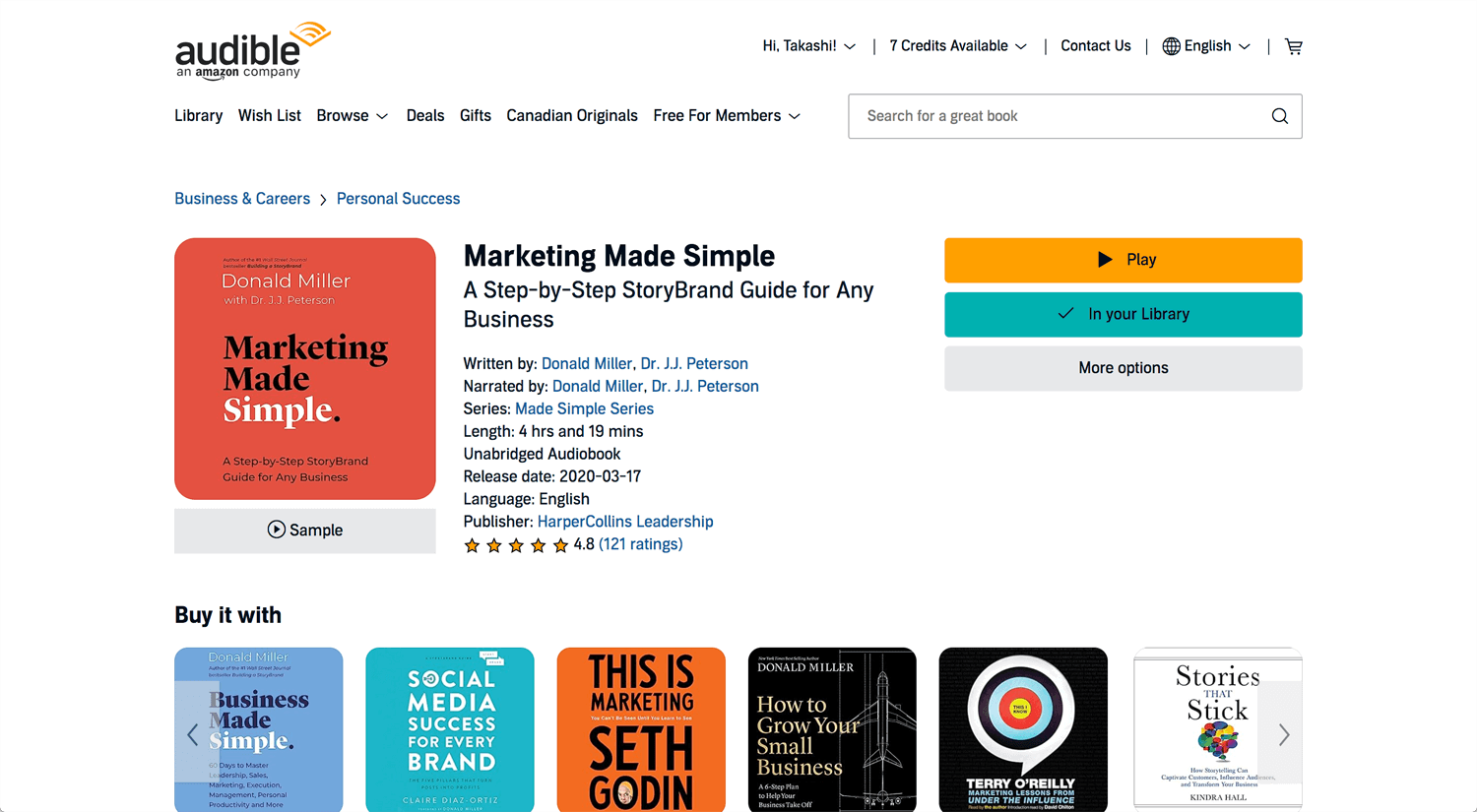Screen dimensions: 1477x812
Task: Click the In your Library button
Action: click(x=1124, y=314)
